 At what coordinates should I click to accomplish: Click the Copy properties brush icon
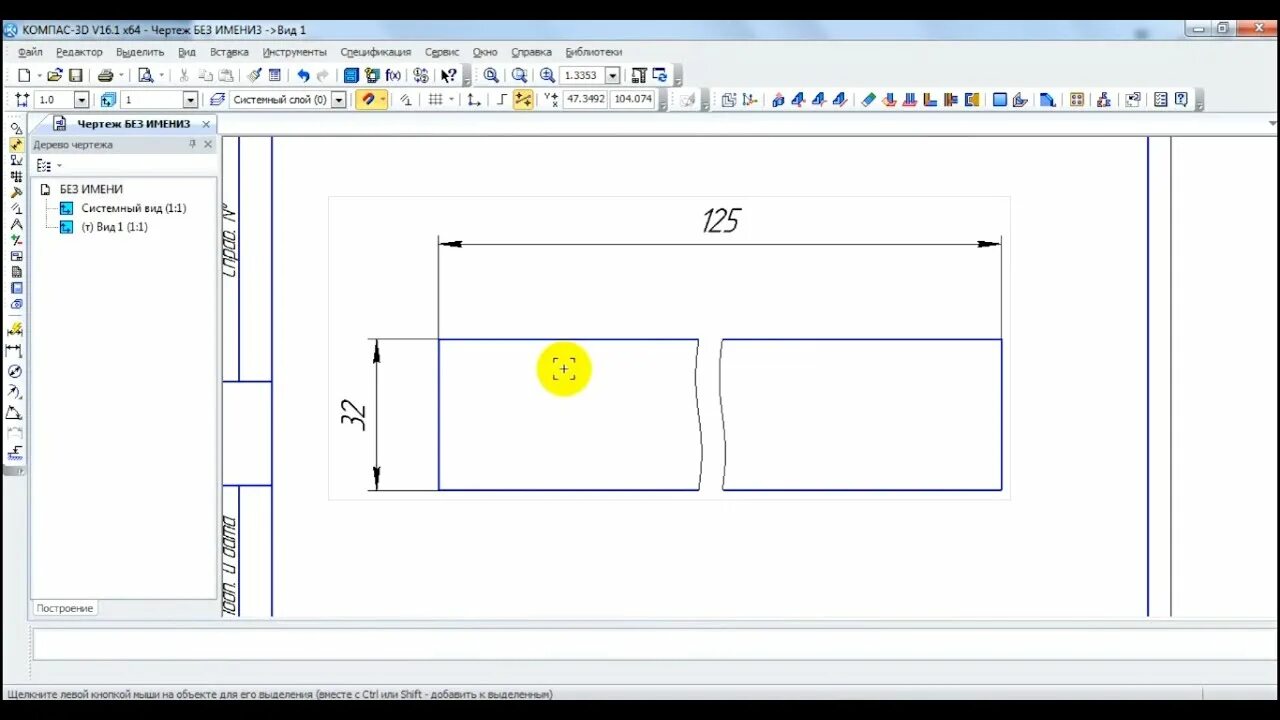click(x=254, y=75)
